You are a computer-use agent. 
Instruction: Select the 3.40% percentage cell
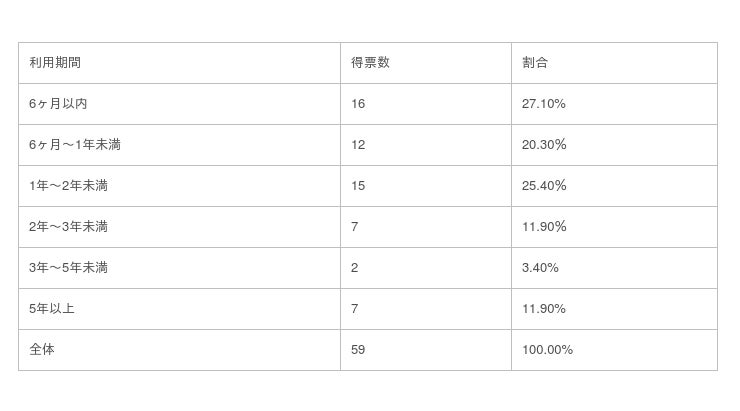click(x=540, y=268)
